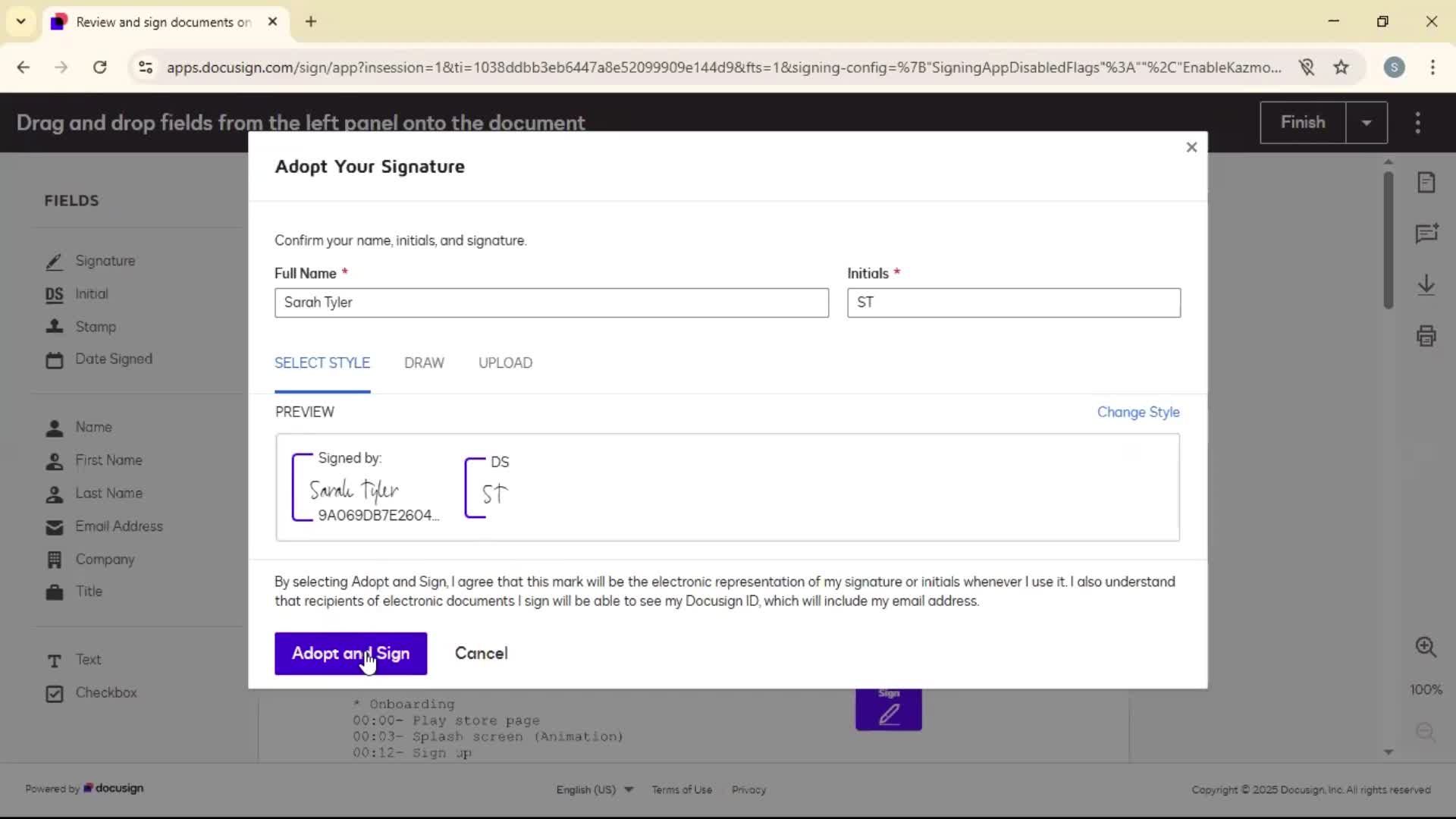Click the browser address bar URL
Image resolution: width=1456 pixels, height=819 pixels.
pyautogui.click(x=724, y=67)
